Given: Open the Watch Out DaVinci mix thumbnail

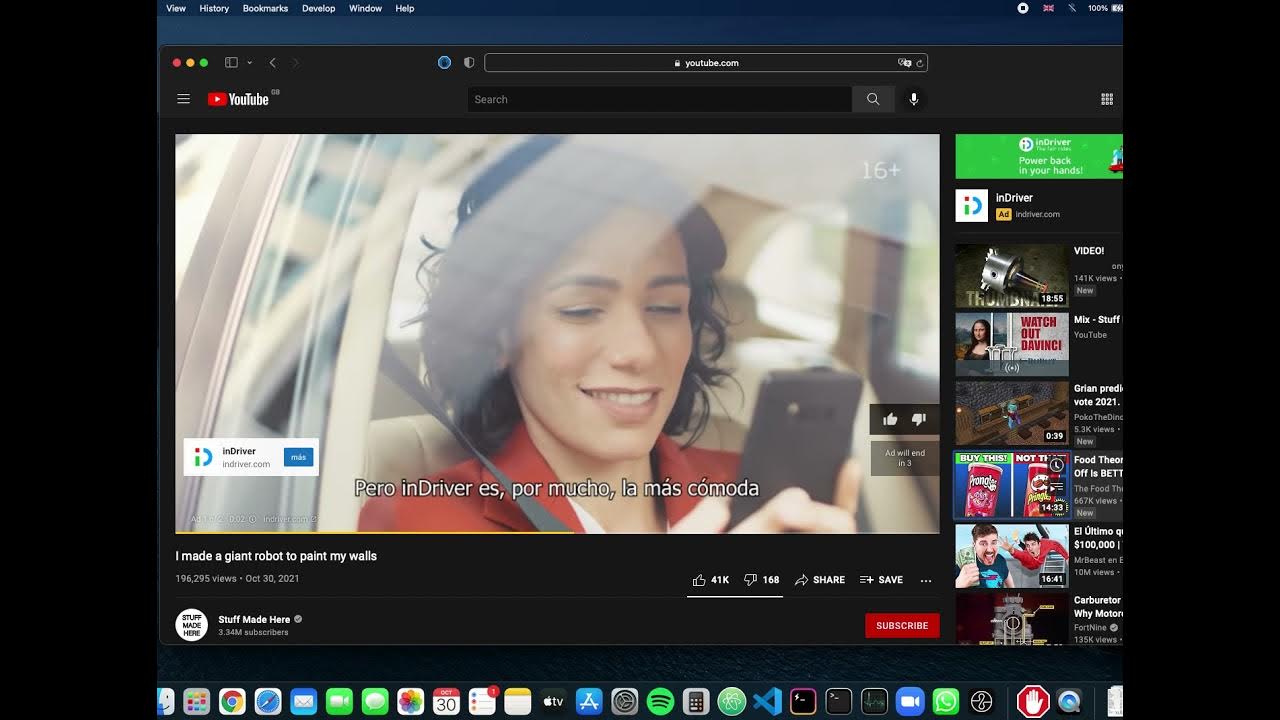Looking at the screenshot, I should tap(1012, 344).
